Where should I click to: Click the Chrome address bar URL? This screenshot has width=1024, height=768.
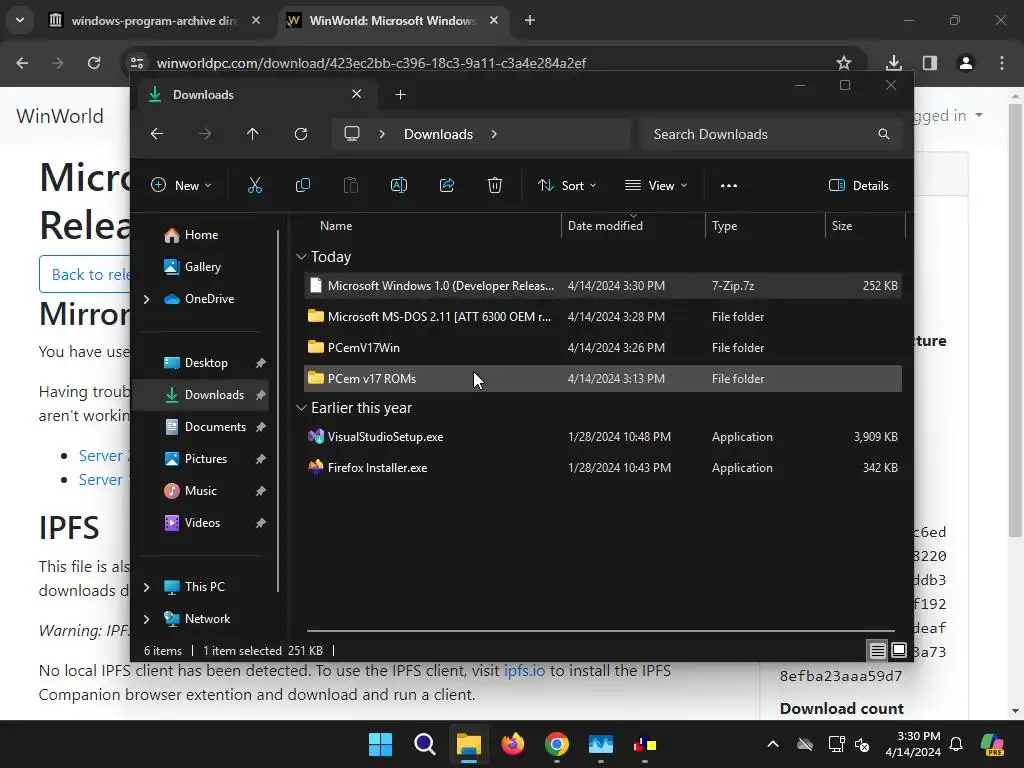[x=372, y=63]
